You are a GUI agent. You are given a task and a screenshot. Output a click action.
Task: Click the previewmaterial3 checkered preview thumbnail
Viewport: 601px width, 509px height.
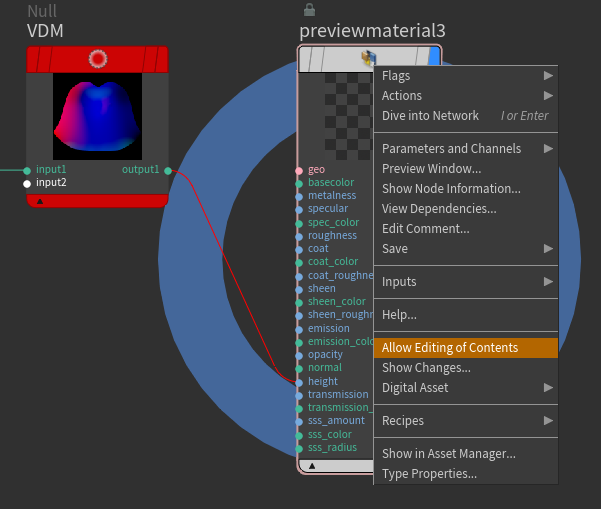pos(349,116)
